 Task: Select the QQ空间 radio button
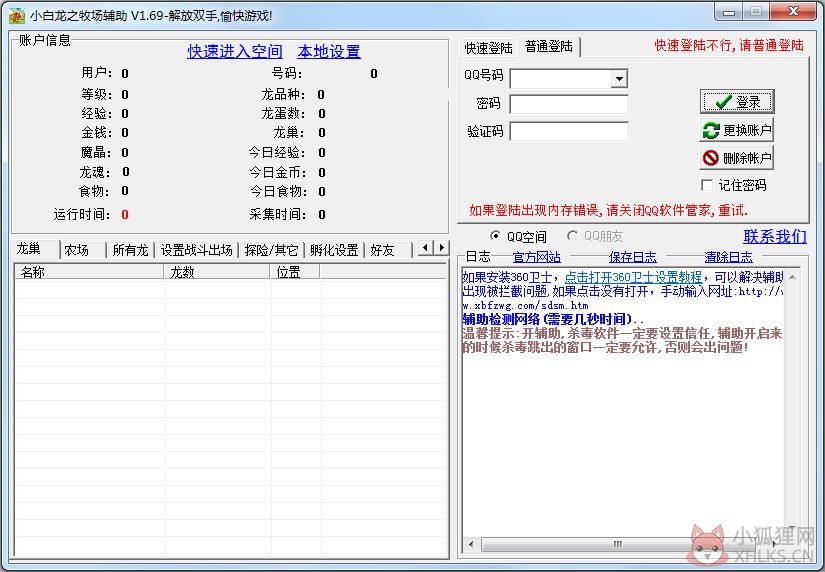pos(495,236)
